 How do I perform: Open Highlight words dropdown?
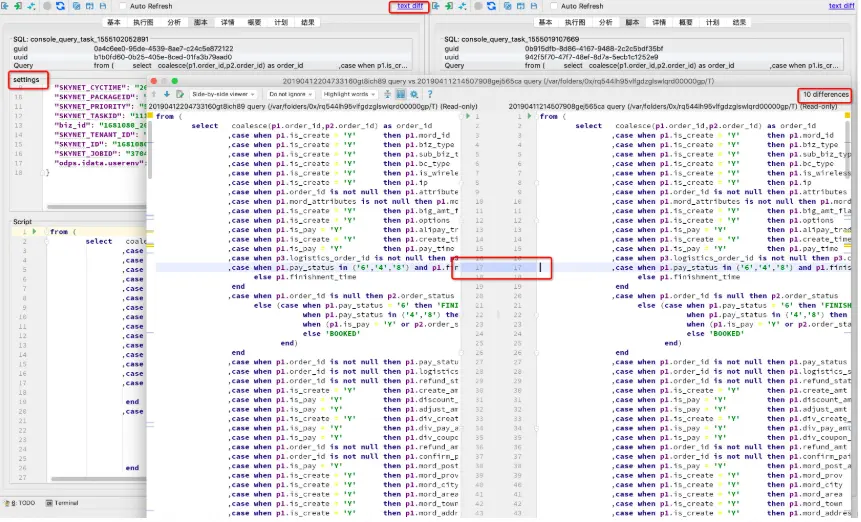(x=349, y=94)
